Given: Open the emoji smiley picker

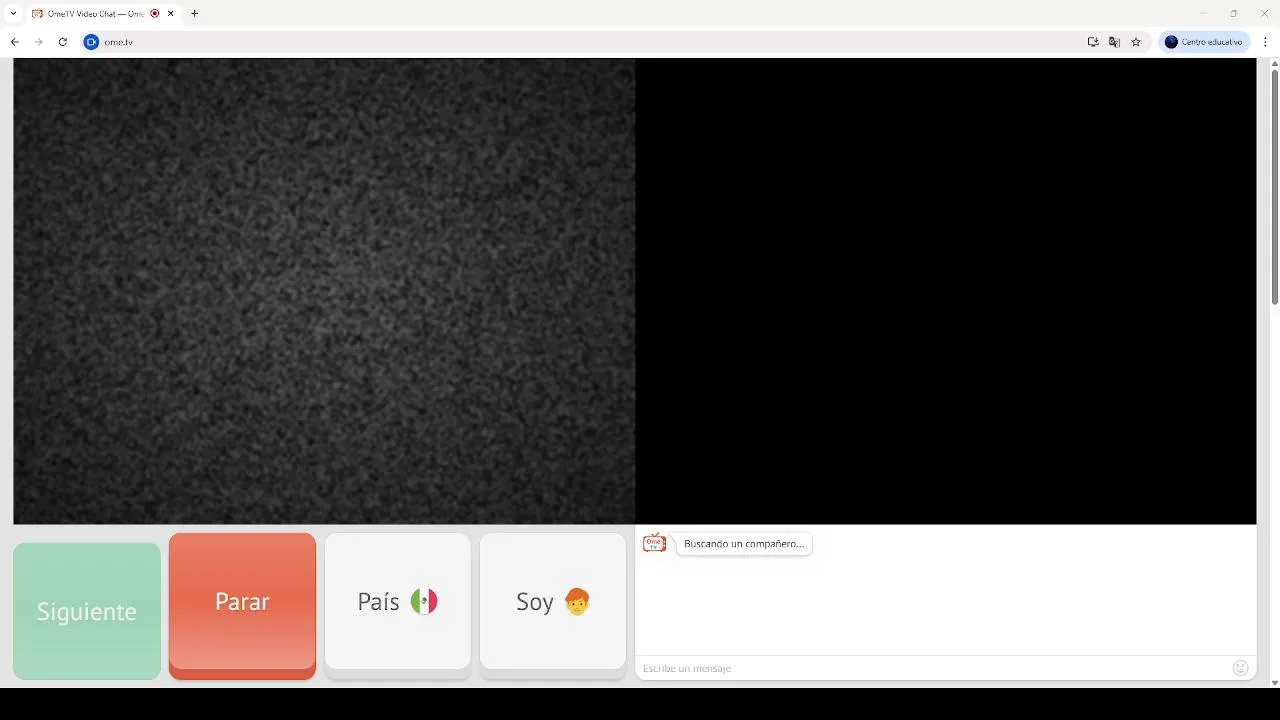Looking at the screenshot, I should click(x=1241, y=668).
